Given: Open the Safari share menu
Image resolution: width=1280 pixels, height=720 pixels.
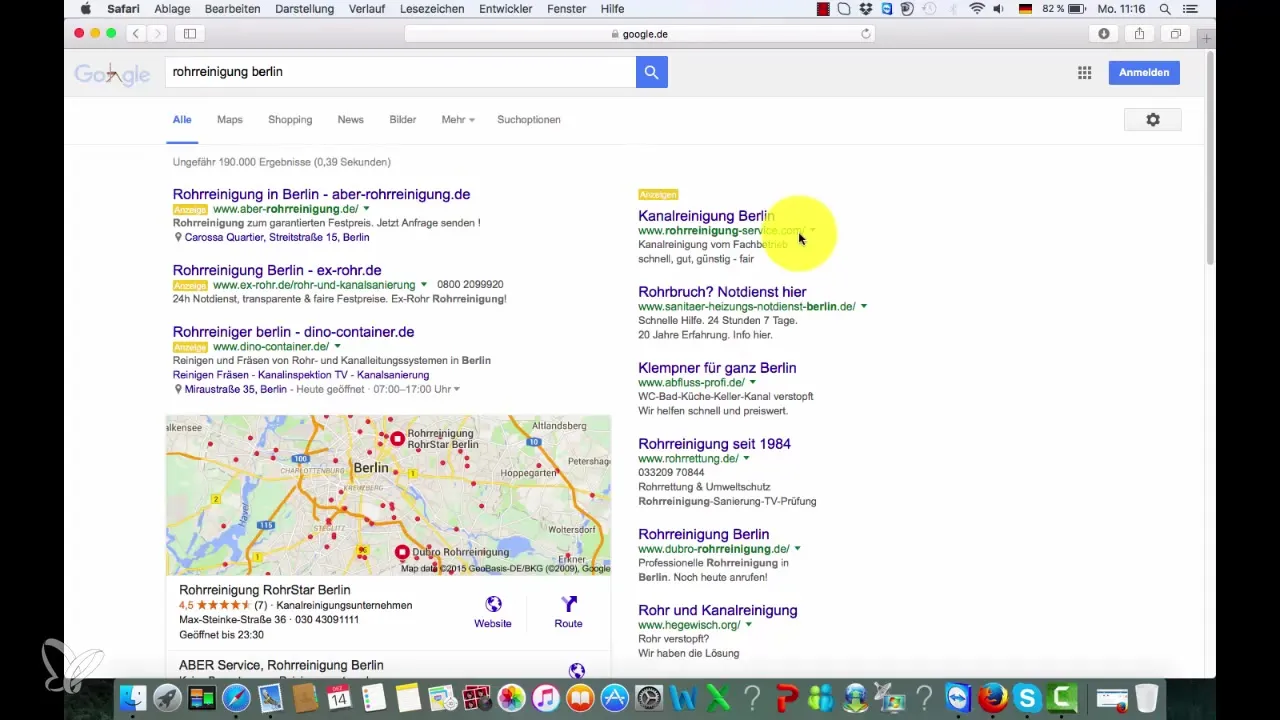Looking at the screenshot, I should (1140, 33).
